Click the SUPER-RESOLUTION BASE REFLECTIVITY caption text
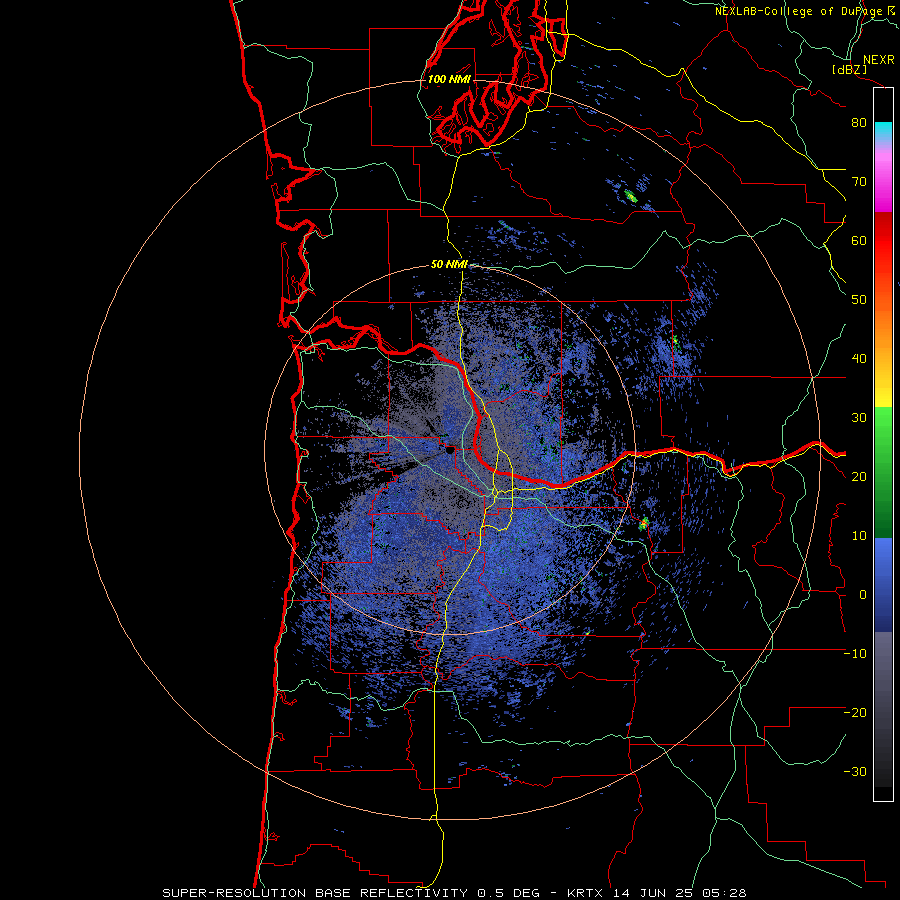 (315, 893)
